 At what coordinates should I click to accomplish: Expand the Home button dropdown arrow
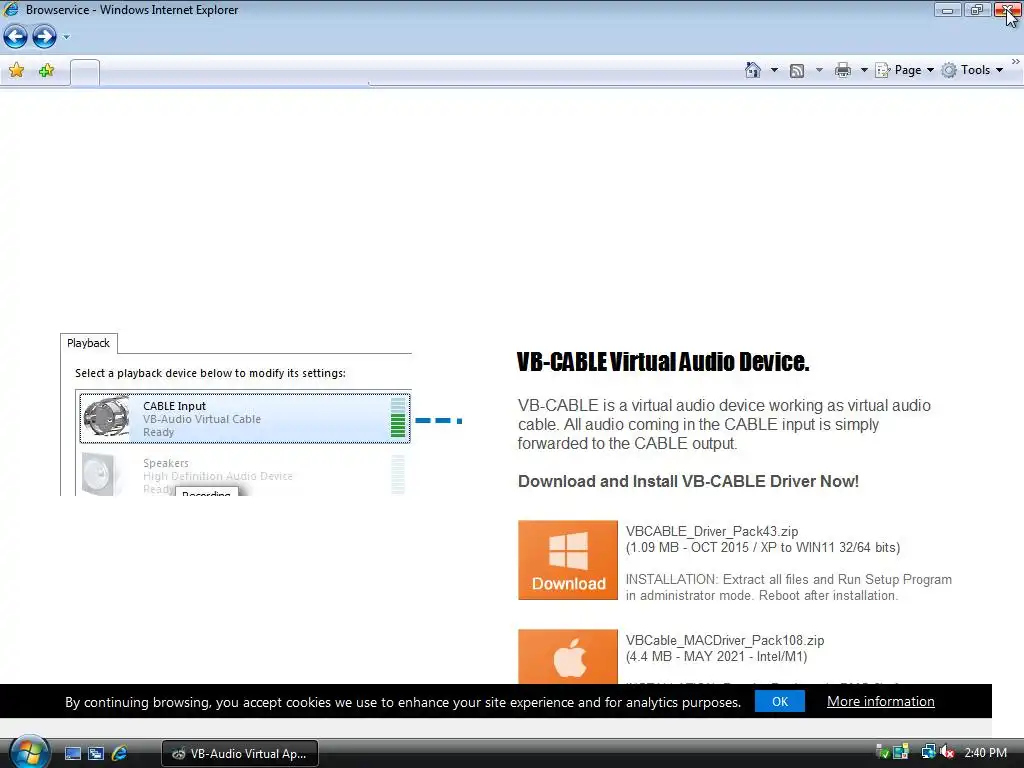774,70
